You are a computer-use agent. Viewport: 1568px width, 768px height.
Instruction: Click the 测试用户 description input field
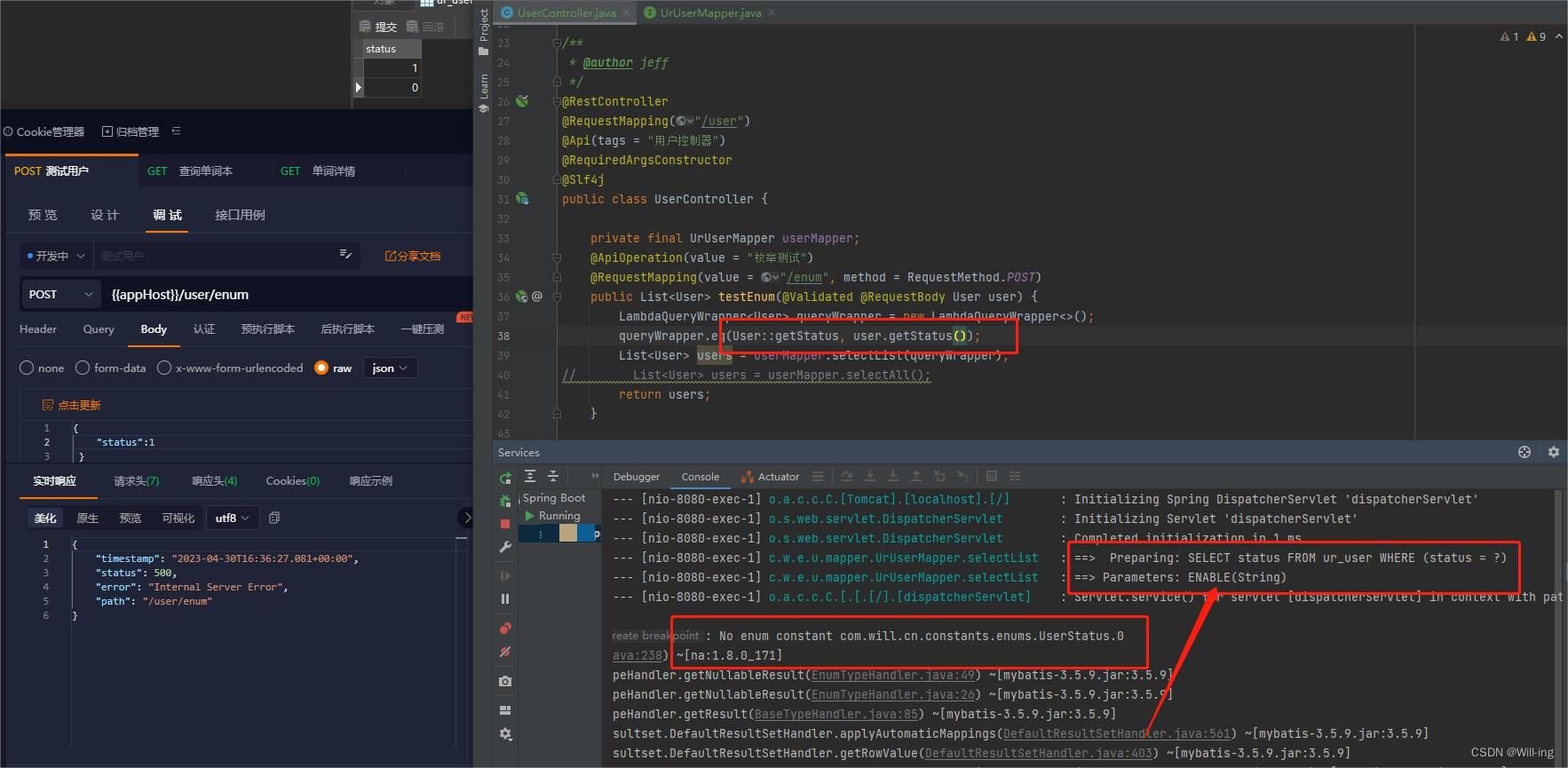tap(213, 256)
